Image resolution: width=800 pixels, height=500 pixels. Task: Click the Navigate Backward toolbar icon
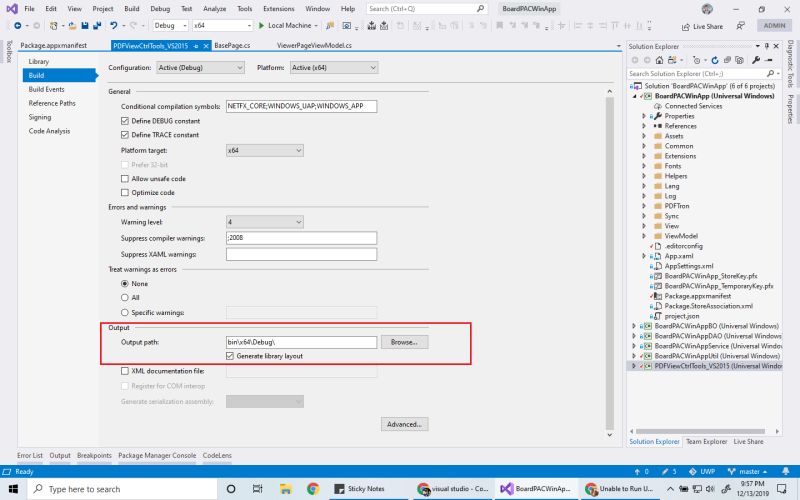point(18,26)
